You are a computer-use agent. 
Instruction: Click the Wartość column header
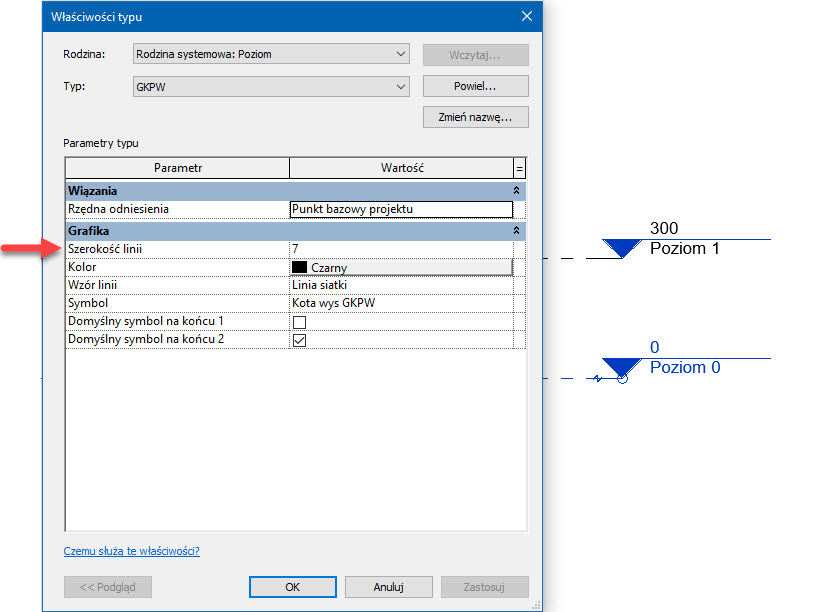tap(400, 168)
